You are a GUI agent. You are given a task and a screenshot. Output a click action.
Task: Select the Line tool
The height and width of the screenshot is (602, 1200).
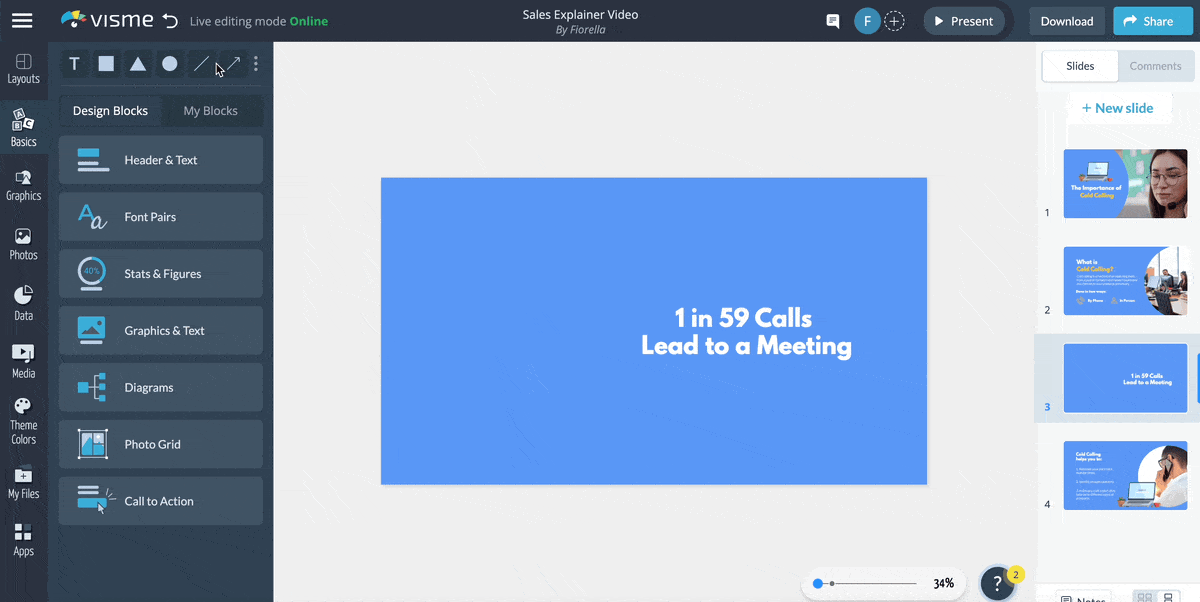tap(200, 63)
